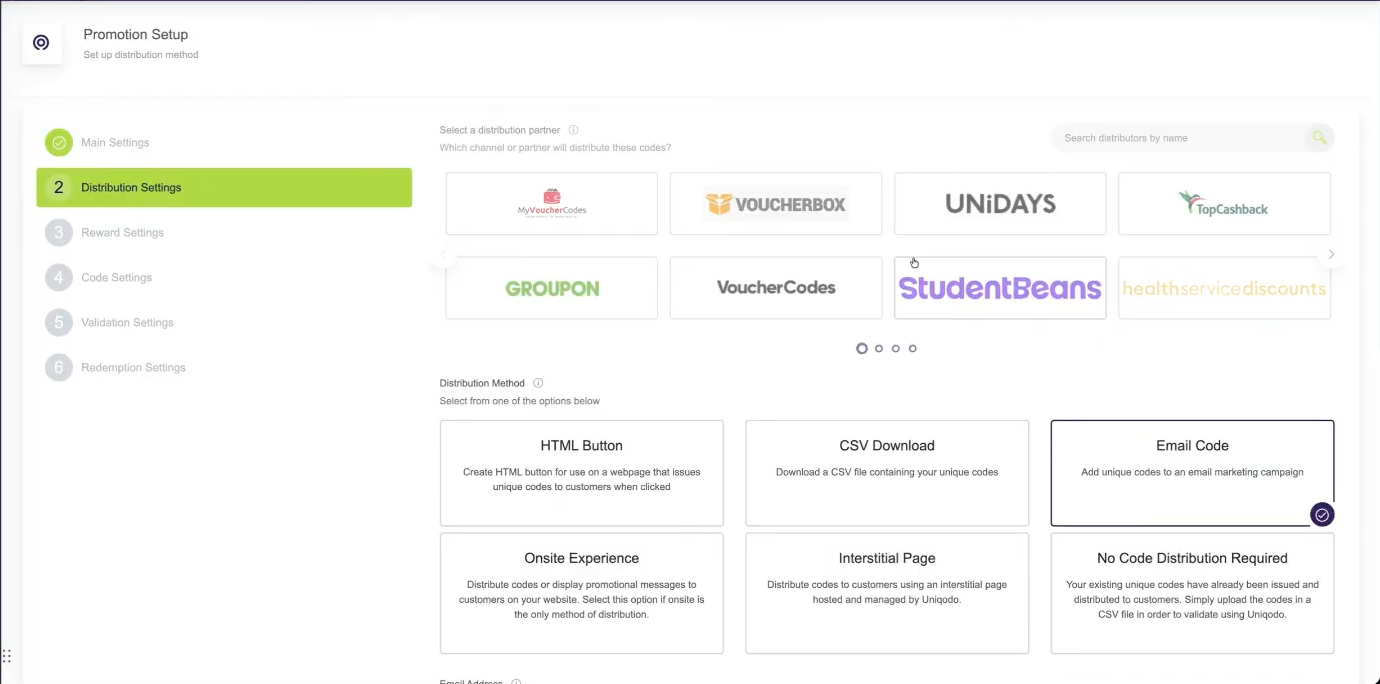Choose UNiDAYS as distribution partner

pos(1000,204)
